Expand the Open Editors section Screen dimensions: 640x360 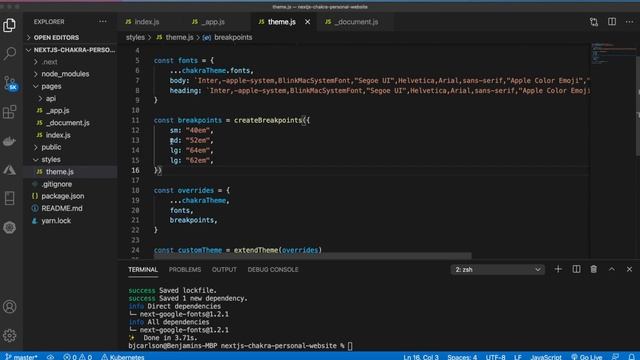tap(56, 37)
